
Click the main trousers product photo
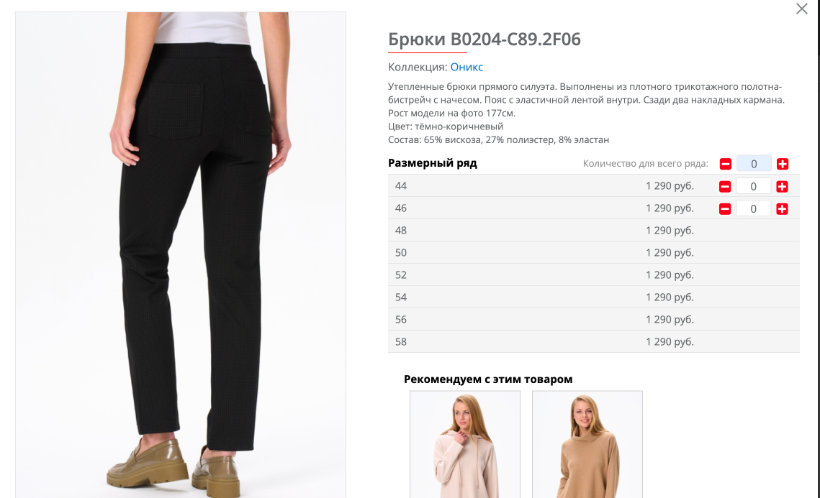point(180,255)
